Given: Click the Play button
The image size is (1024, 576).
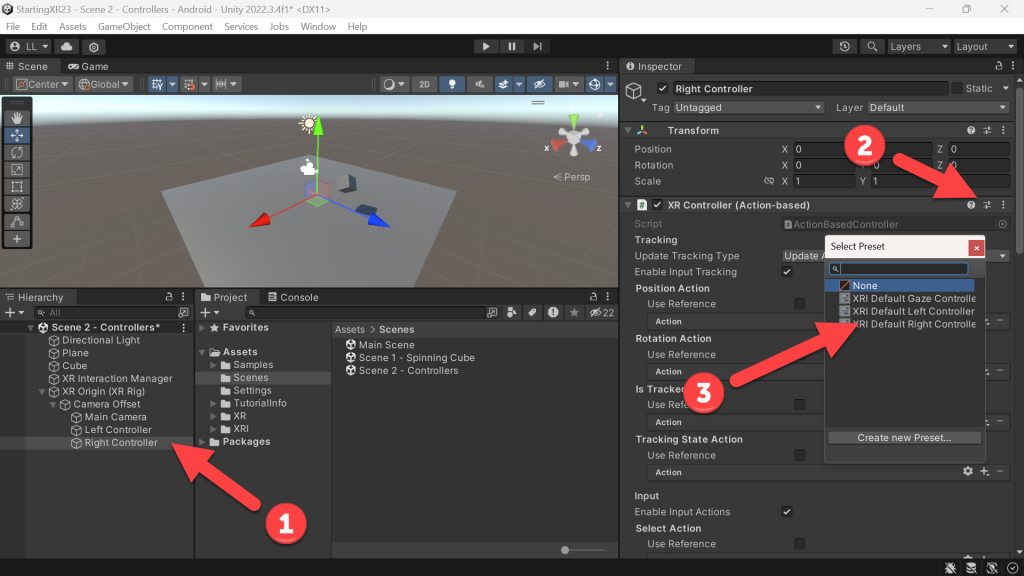Looking at the screenshot, I should click(x=486, y=46).
